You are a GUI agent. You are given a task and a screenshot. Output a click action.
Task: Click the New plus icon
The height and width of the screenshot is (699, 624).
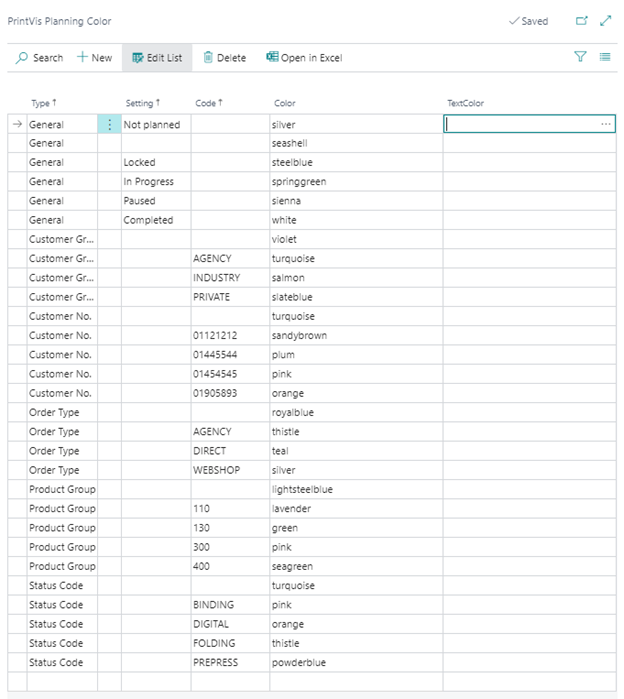coord(82,57)
